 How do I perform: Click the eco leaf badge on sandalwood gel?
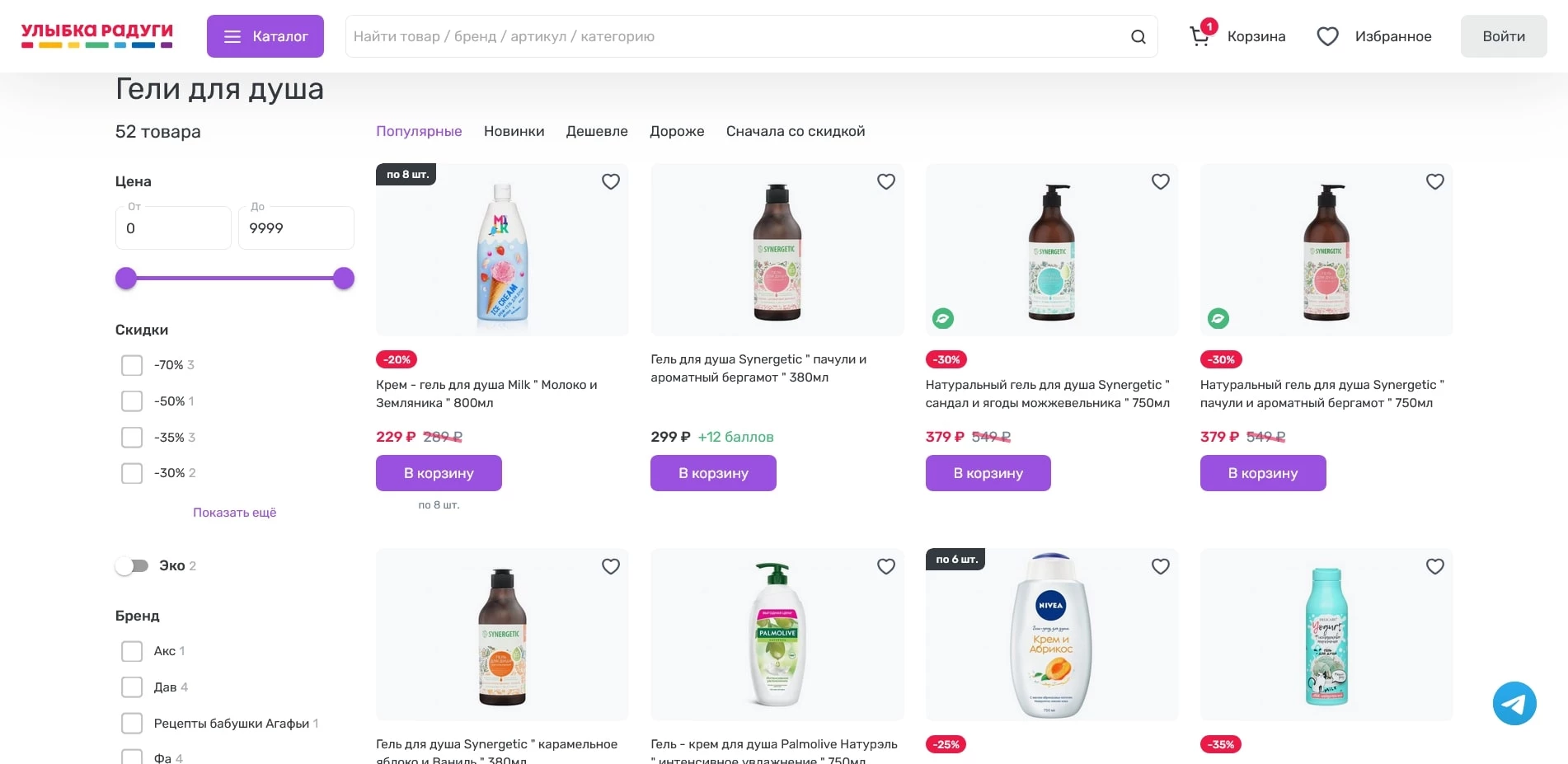tap(943, 318)
